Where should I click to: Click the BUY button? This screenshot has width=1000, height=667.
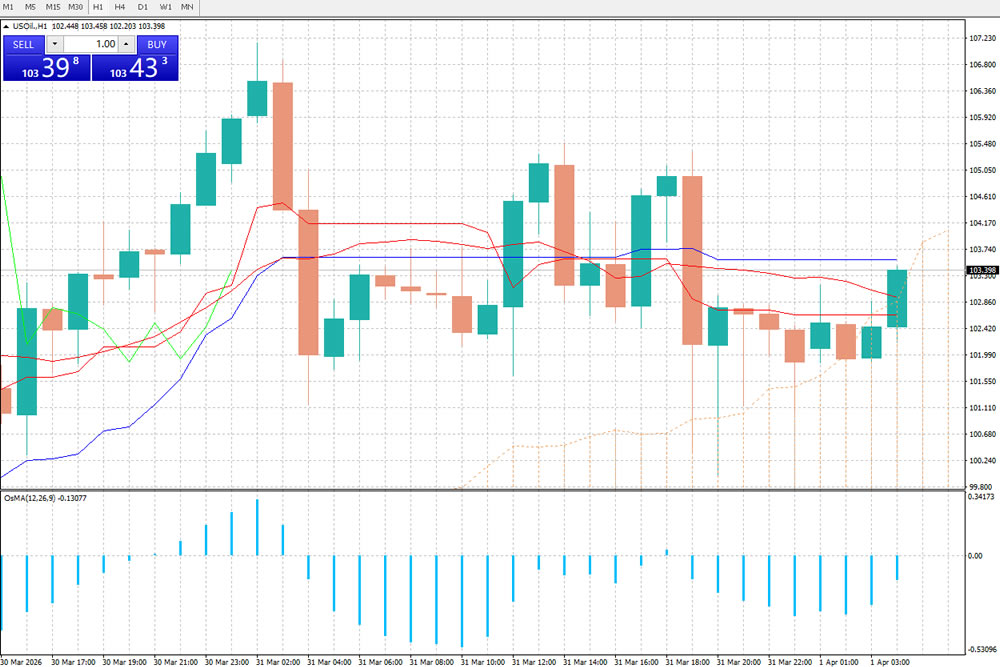pyautogui.click(x=157, y=44)
